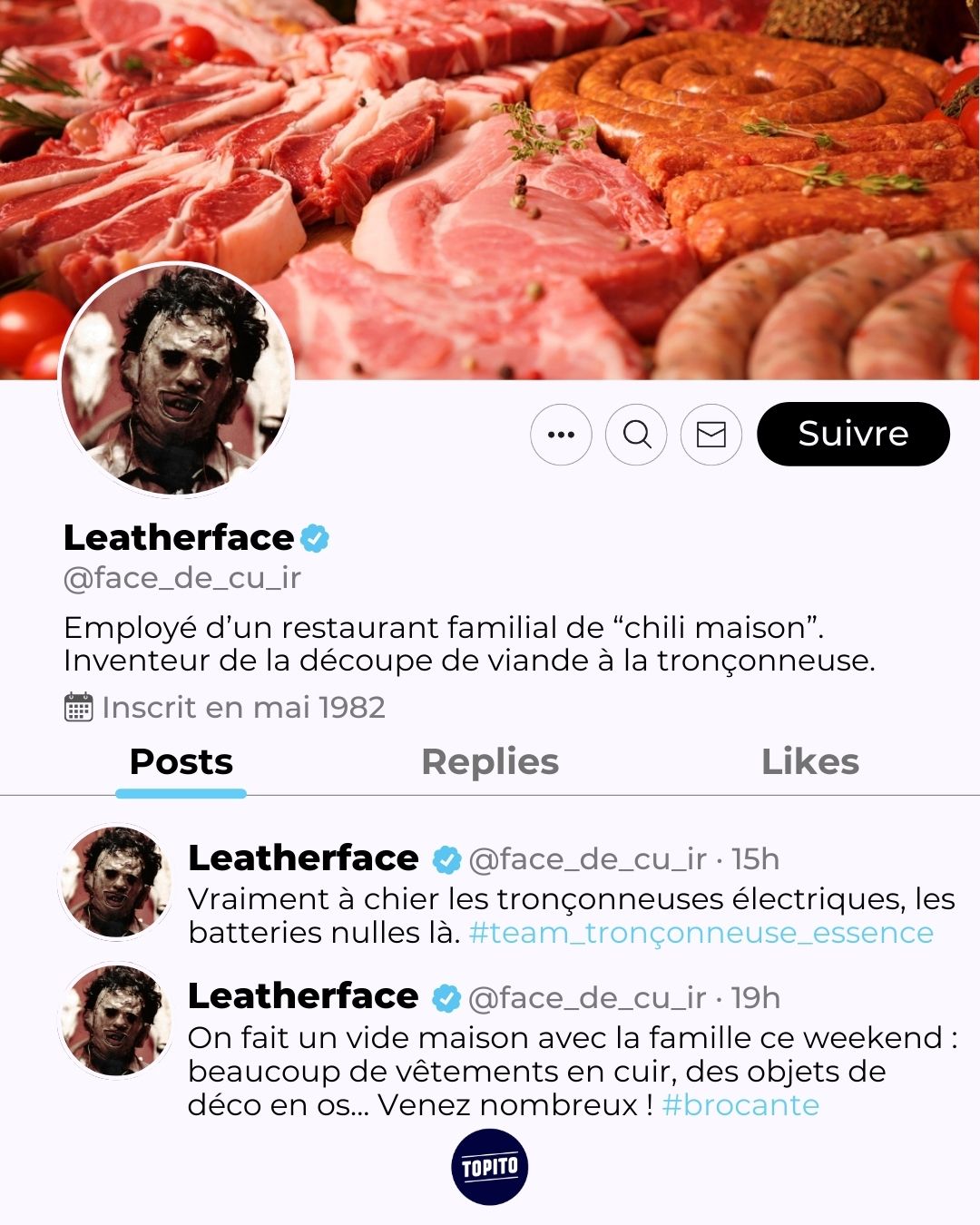Click the large Leatherface profile picture
The width and height of the screenshot is (980, 1225).
(177, 380)
